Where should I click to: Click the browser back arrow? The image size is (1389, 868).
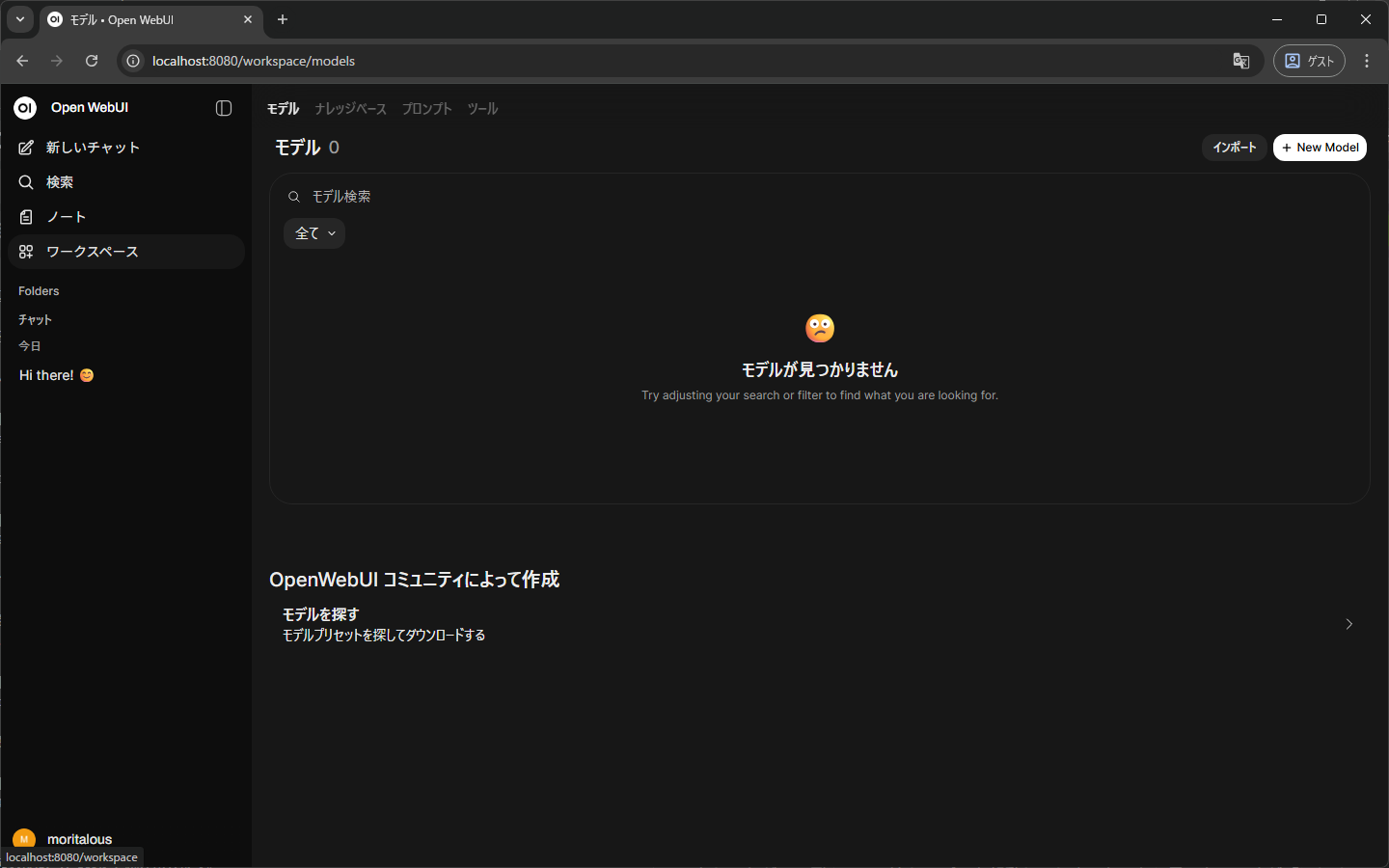point(22,61)
